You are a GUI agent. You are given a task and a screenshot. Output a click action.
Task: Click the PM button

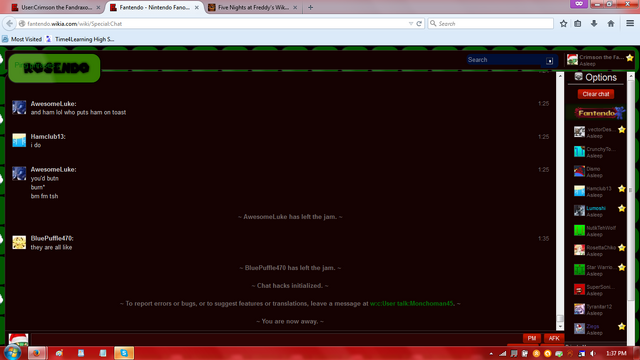coord(532,338)
